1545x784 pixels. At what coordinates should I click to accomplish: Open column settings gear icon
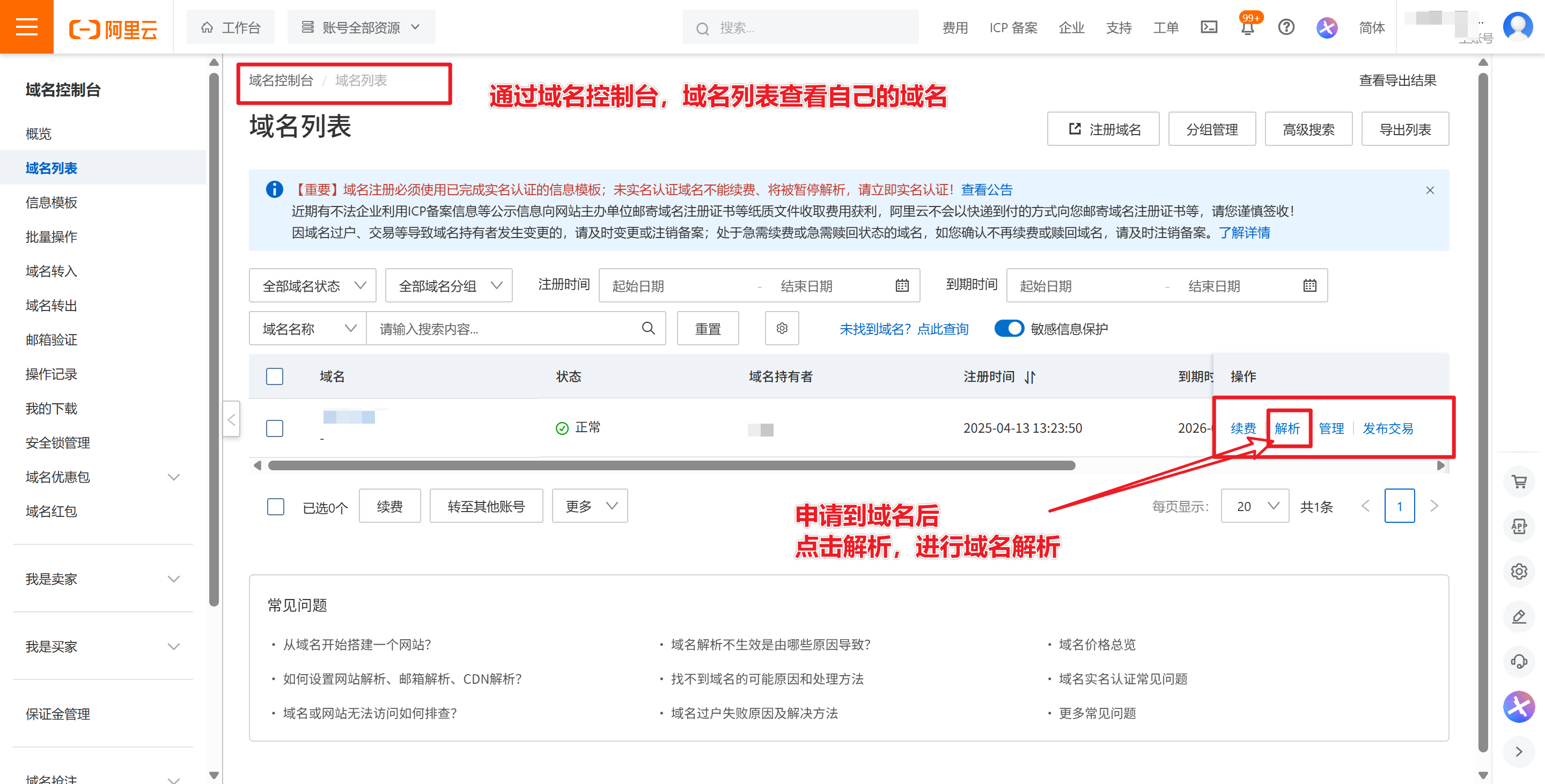coord(782,329)
